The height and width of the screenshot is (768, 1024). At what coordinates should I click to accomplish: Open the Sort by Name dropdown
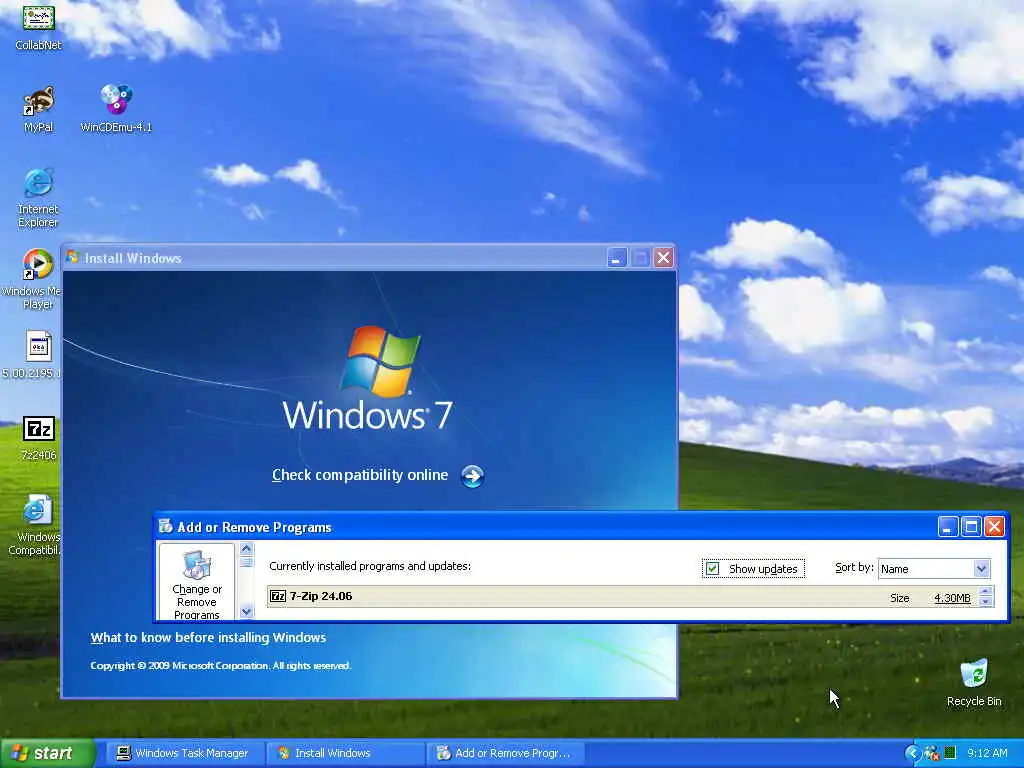point(981,569)
